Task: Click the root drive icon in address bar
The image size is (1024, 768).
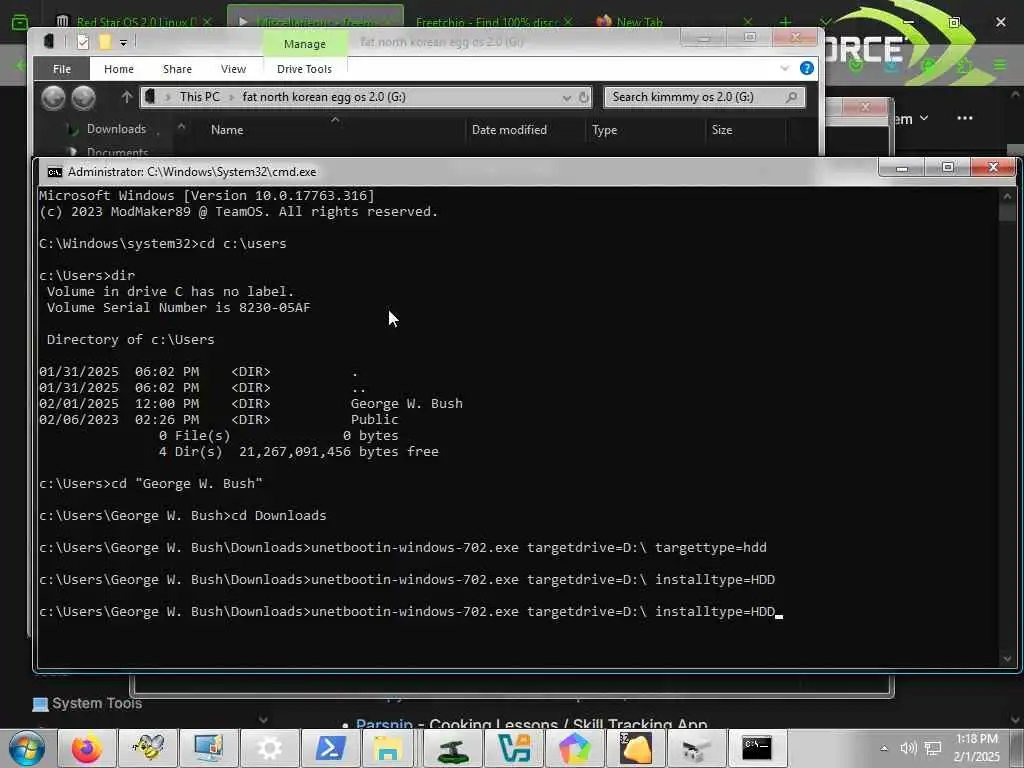Action: pyautogui.click(x=150, y=97)
